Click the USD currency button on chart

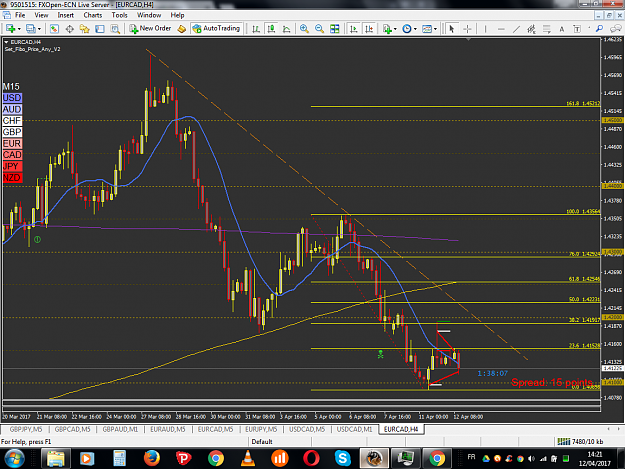(12, 98)
